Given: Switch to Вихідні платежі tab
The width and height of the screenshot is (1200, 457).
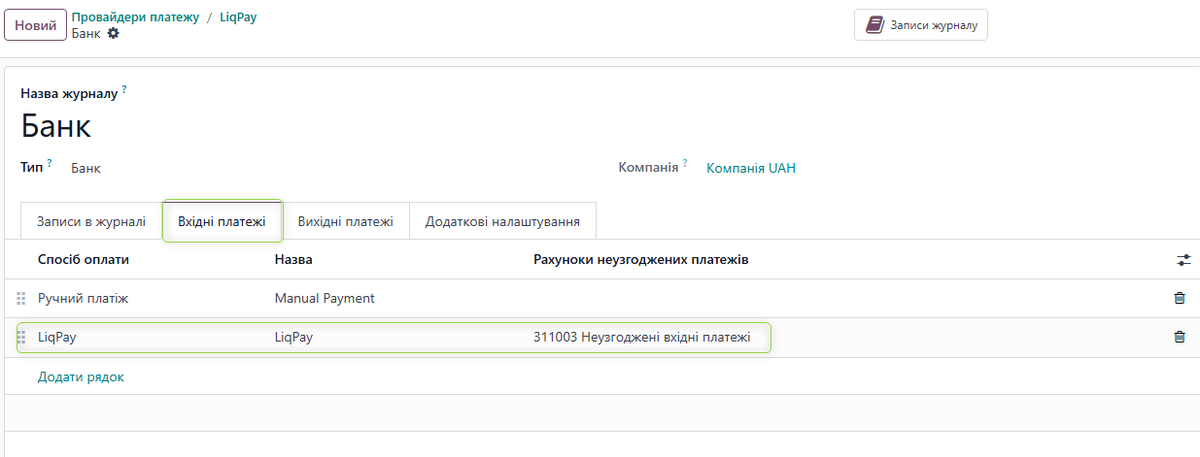Looking at the screenshot, I should 345,221.
